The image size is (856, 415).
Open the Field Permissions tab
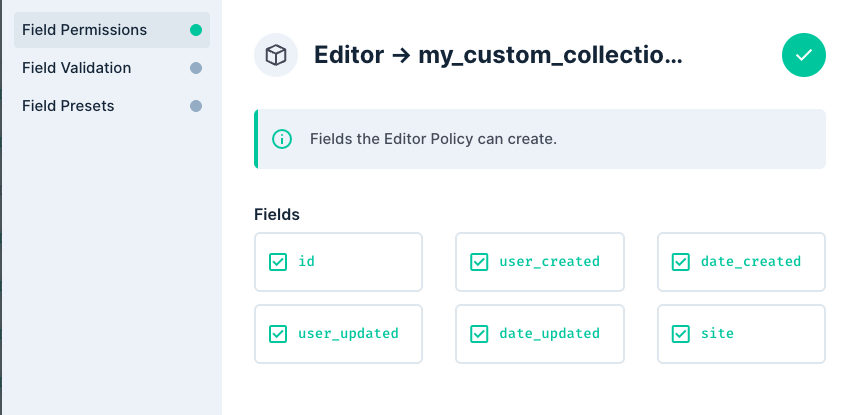tap(85, 30)
